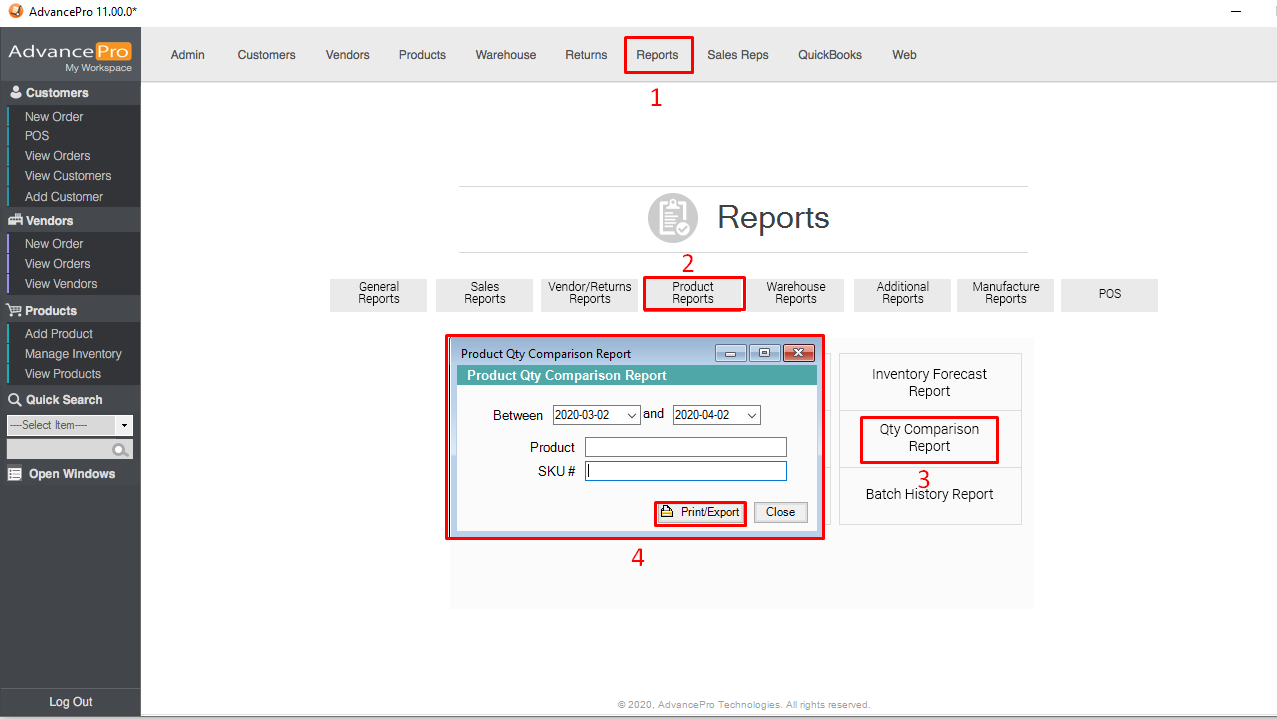Restore the Product Qty Comparison Report dialog
1277x719 pixels.
[x=764, y=353]
